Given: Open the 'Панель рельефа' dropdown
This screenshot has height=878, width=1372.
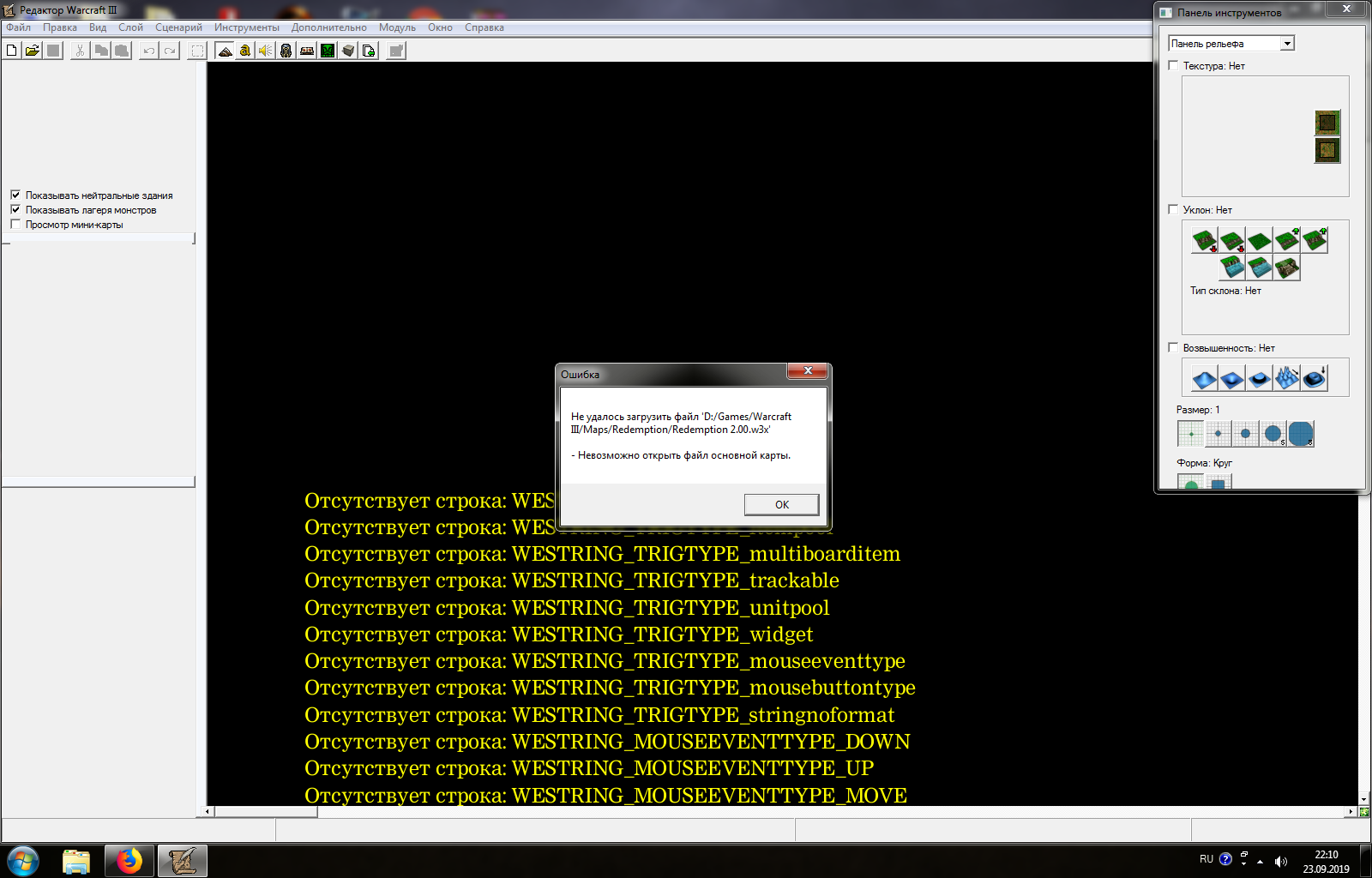Looking at the screenshot, I should 1231,44.
